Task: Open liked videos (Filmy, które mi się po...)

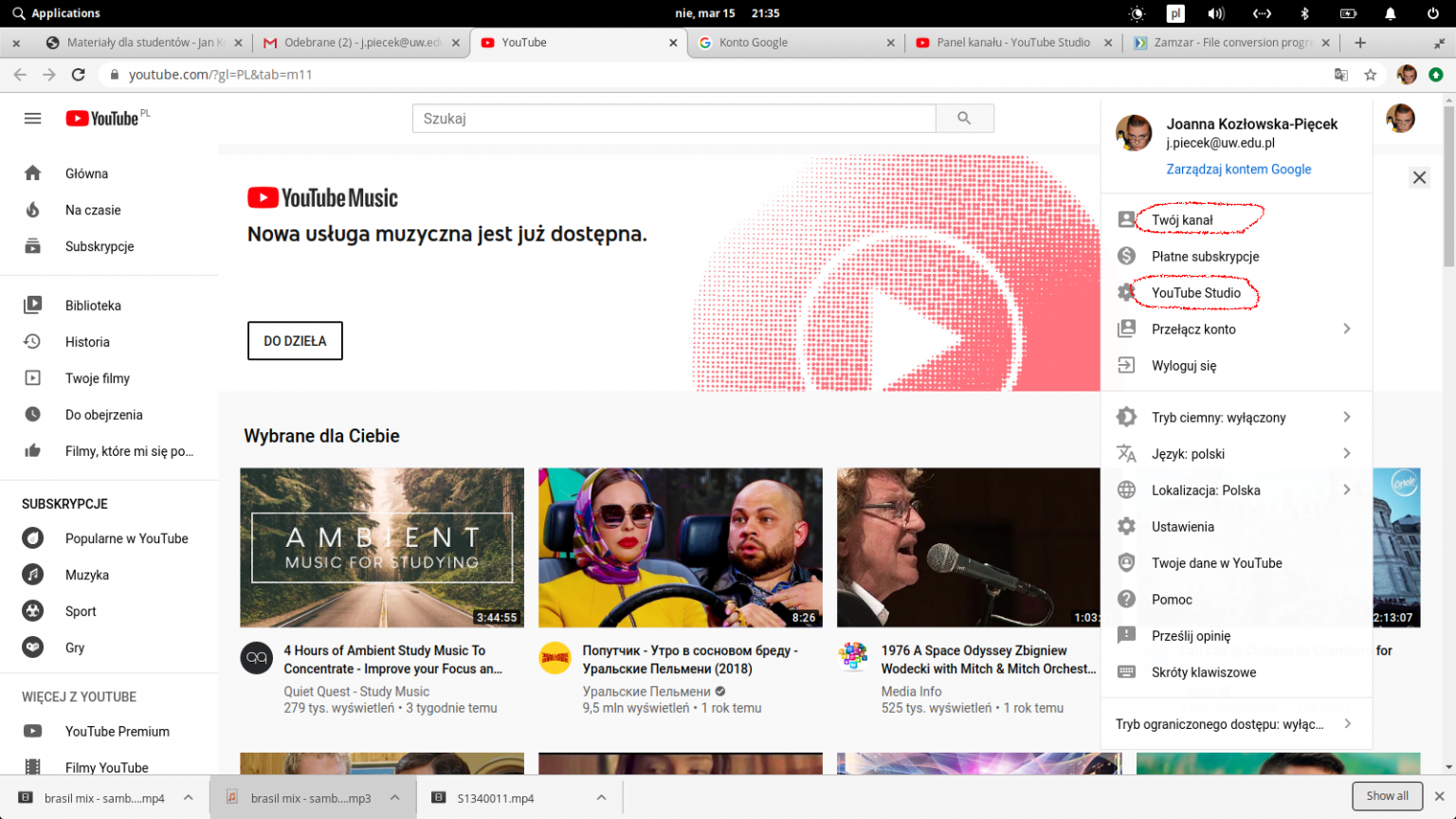Action: pos(110,451)
